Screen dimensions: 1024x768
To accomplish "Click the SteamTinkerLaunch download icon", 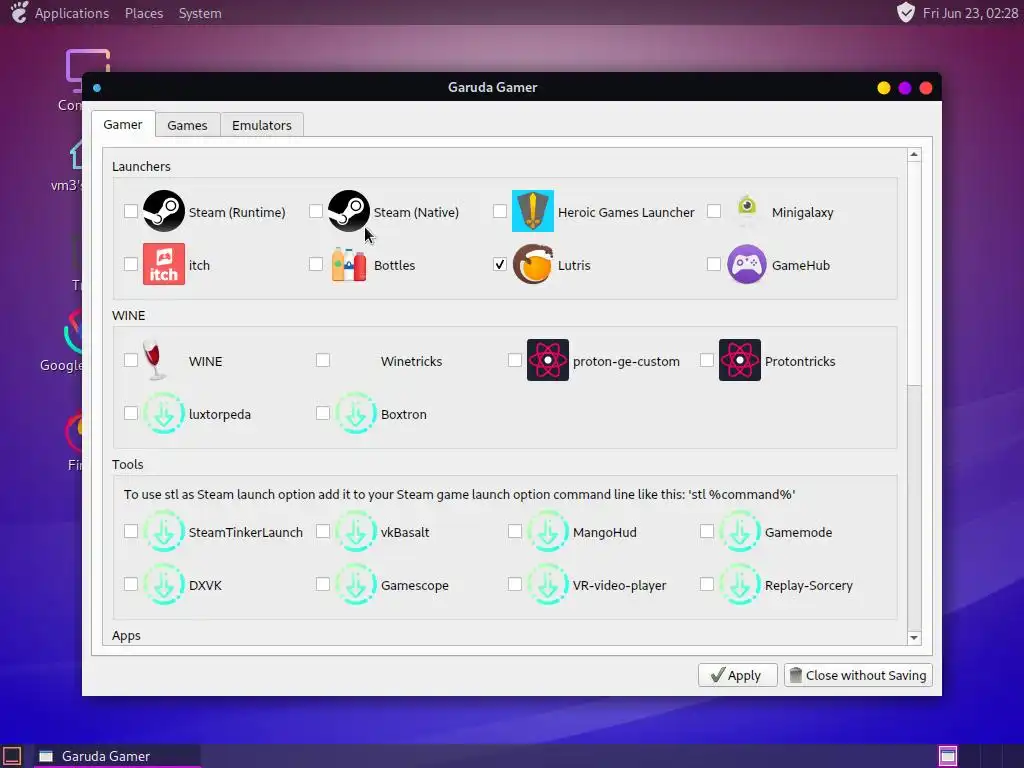I will click(x=164, y=531).
